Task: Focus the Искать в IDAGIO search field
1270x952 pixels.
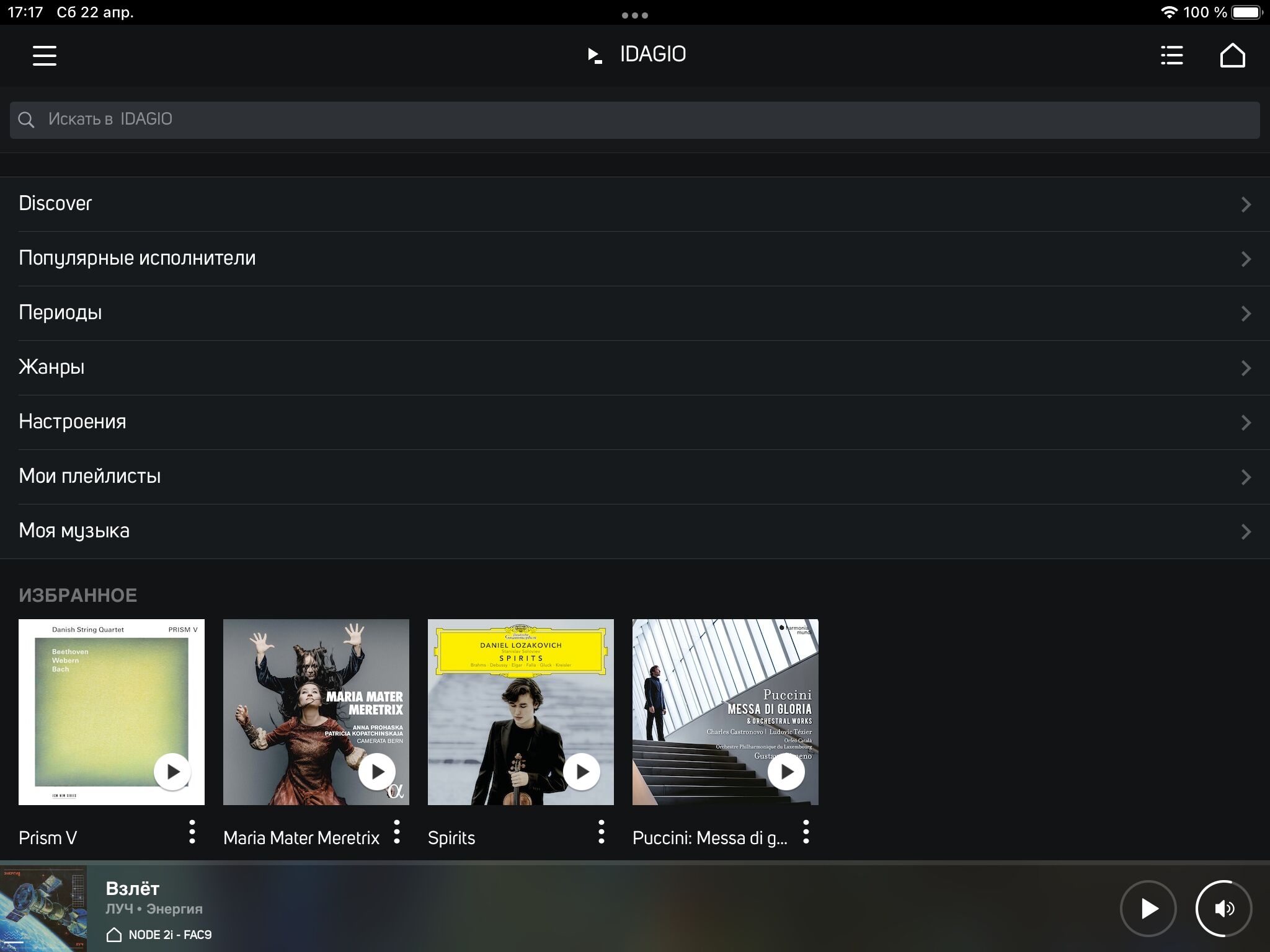Action: (x=635, y=120)
